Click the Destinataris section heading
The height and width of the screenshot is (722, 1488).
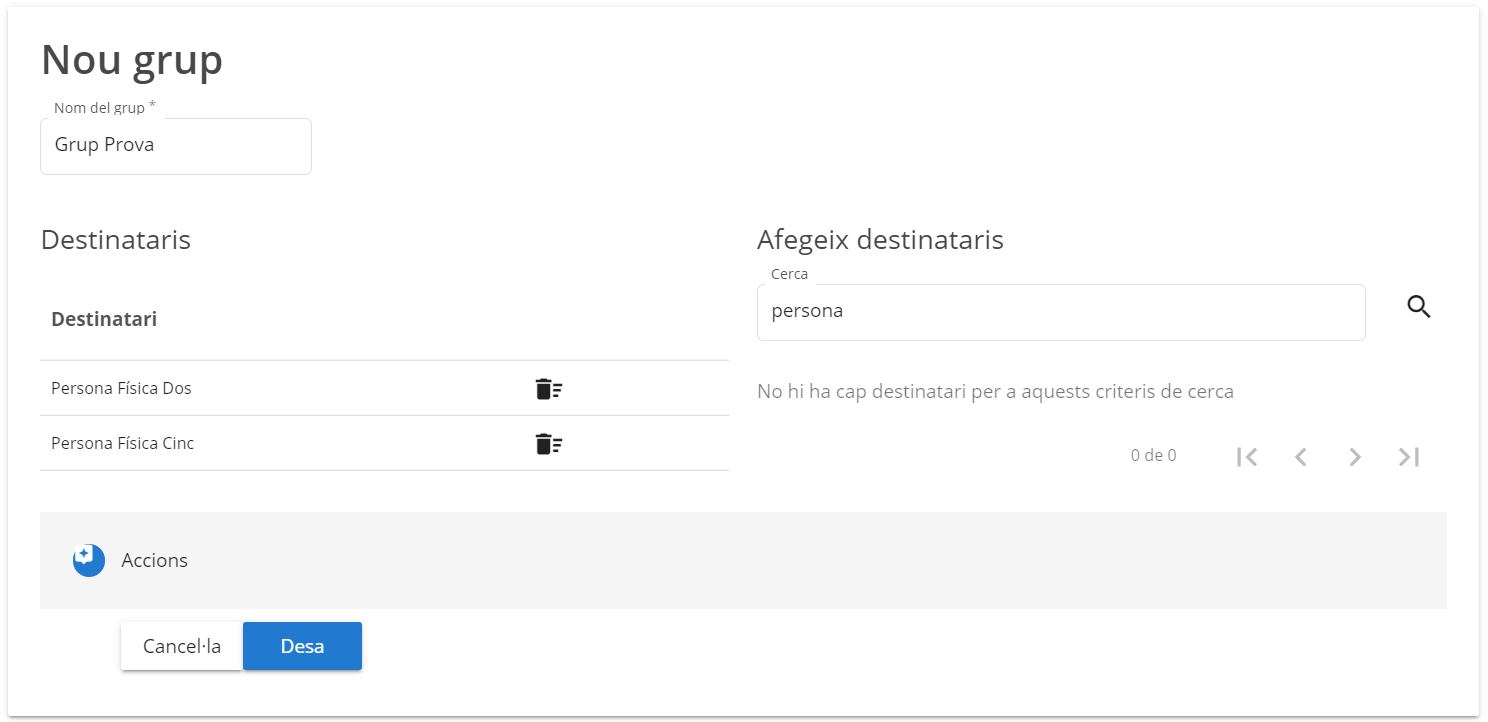(x=116, y=240)
